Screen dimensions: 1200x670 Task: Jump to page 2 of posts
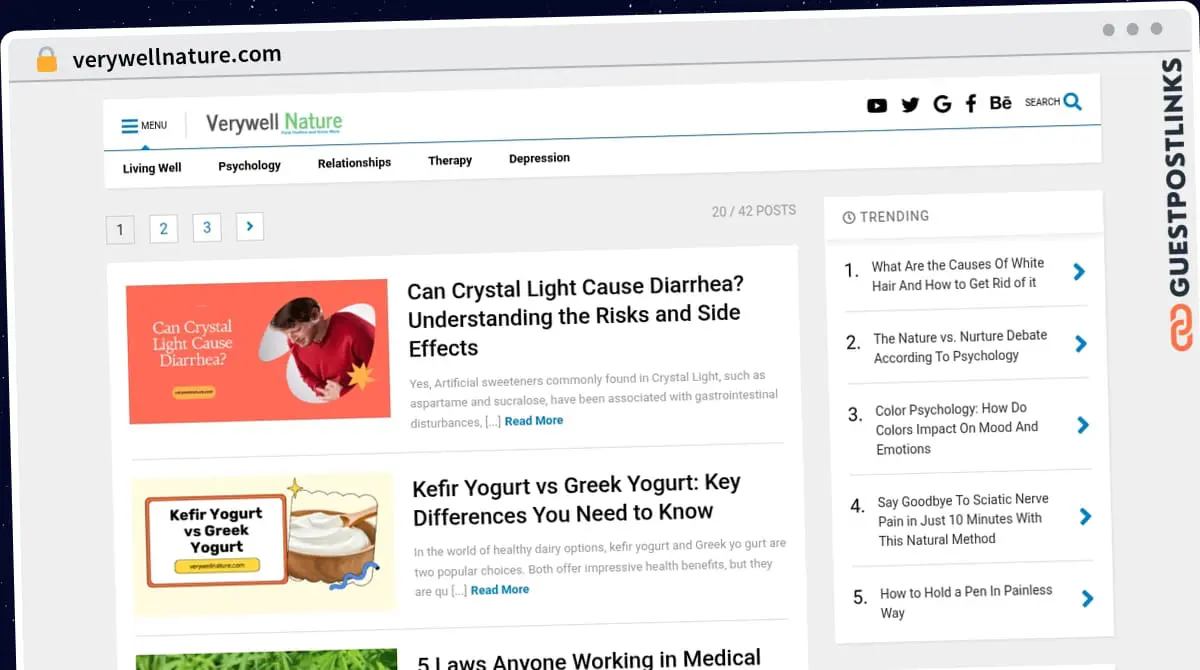point(163,229)
